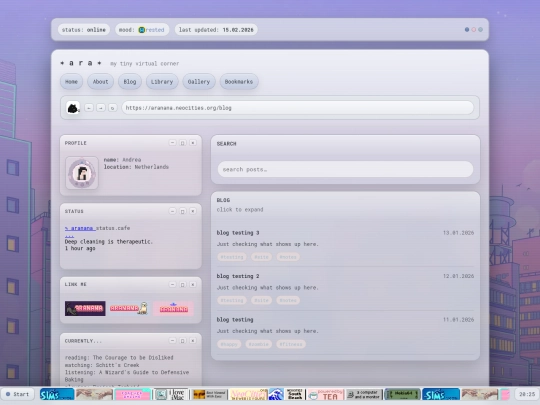Click the 'I love iMac' badge in the taskbar
Screen dimensions: 540x405
point(171,394)
